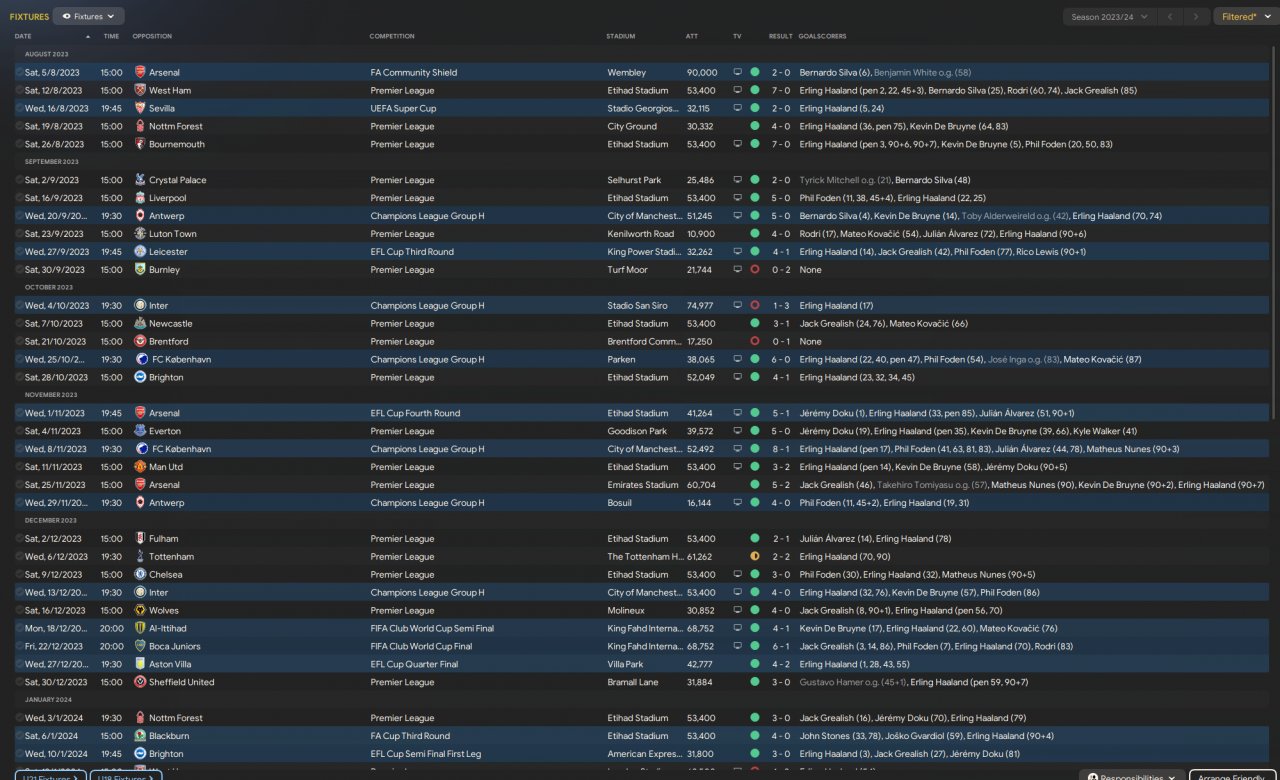Image resolution: width=1280 pixels, height=780 pixels.
Task: Click the West Ham club badge
Action: coord(140,91)
